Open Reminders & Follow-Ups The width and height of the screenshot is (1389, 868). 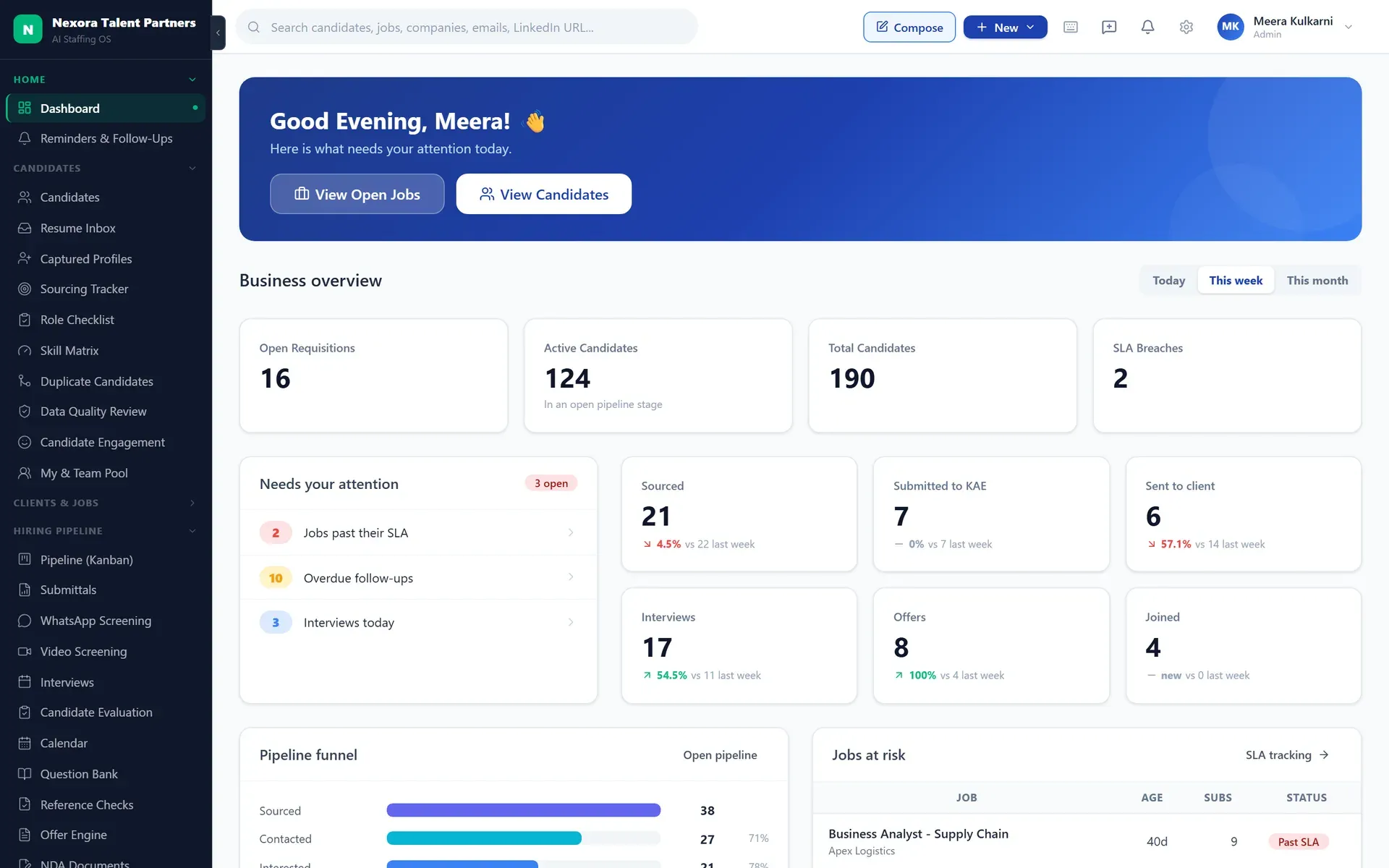[106, 139]
